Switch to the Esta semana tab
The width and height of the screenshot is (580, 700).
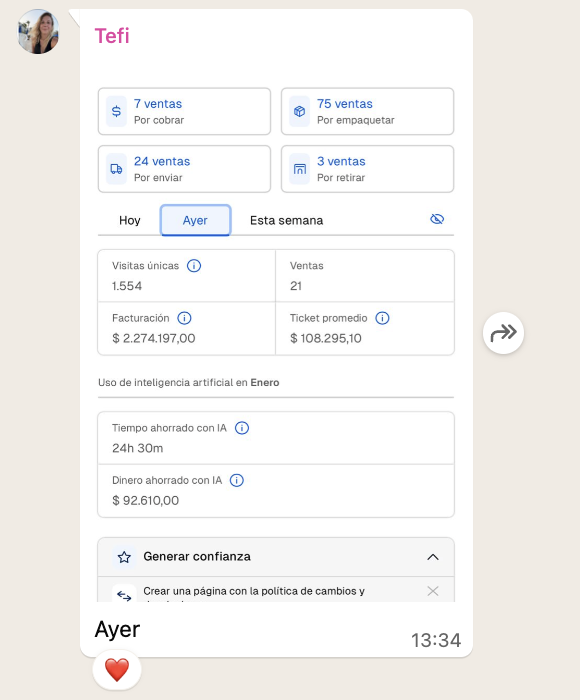tap(286, 220)
